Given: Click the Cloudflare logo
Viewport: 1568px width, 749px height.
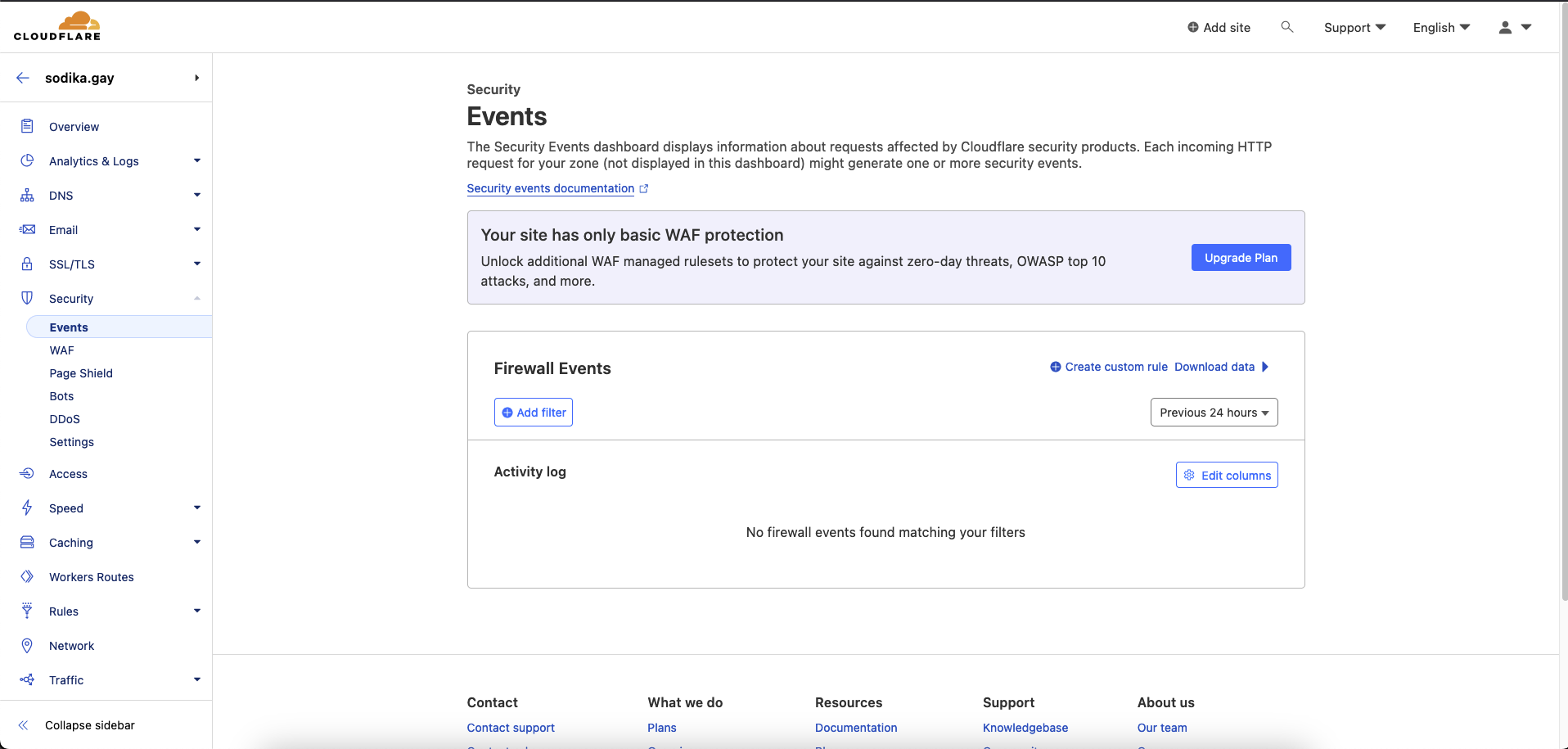Looking at the screenshot, I should (57, 26).
